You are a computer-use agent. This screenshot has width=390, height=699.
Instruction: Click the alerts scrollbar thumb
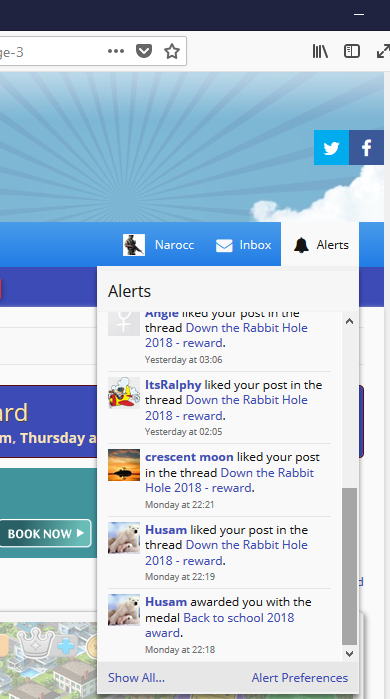coord(349,566)
